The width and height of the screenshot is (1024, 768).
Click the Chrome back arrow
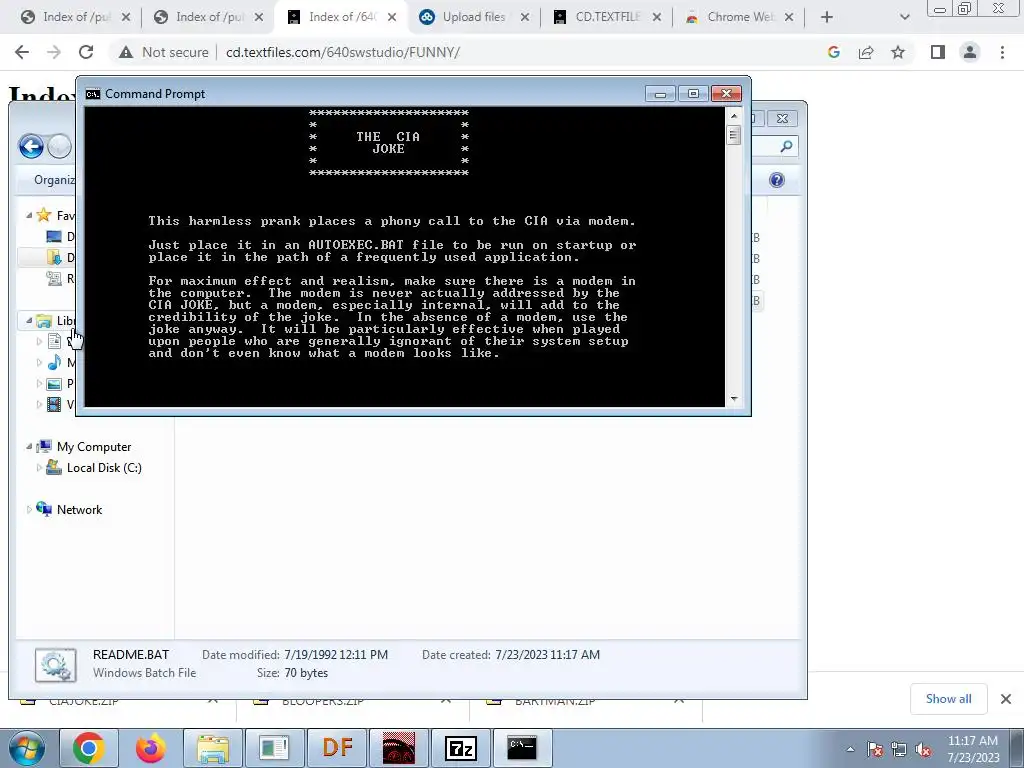point(22,52)
